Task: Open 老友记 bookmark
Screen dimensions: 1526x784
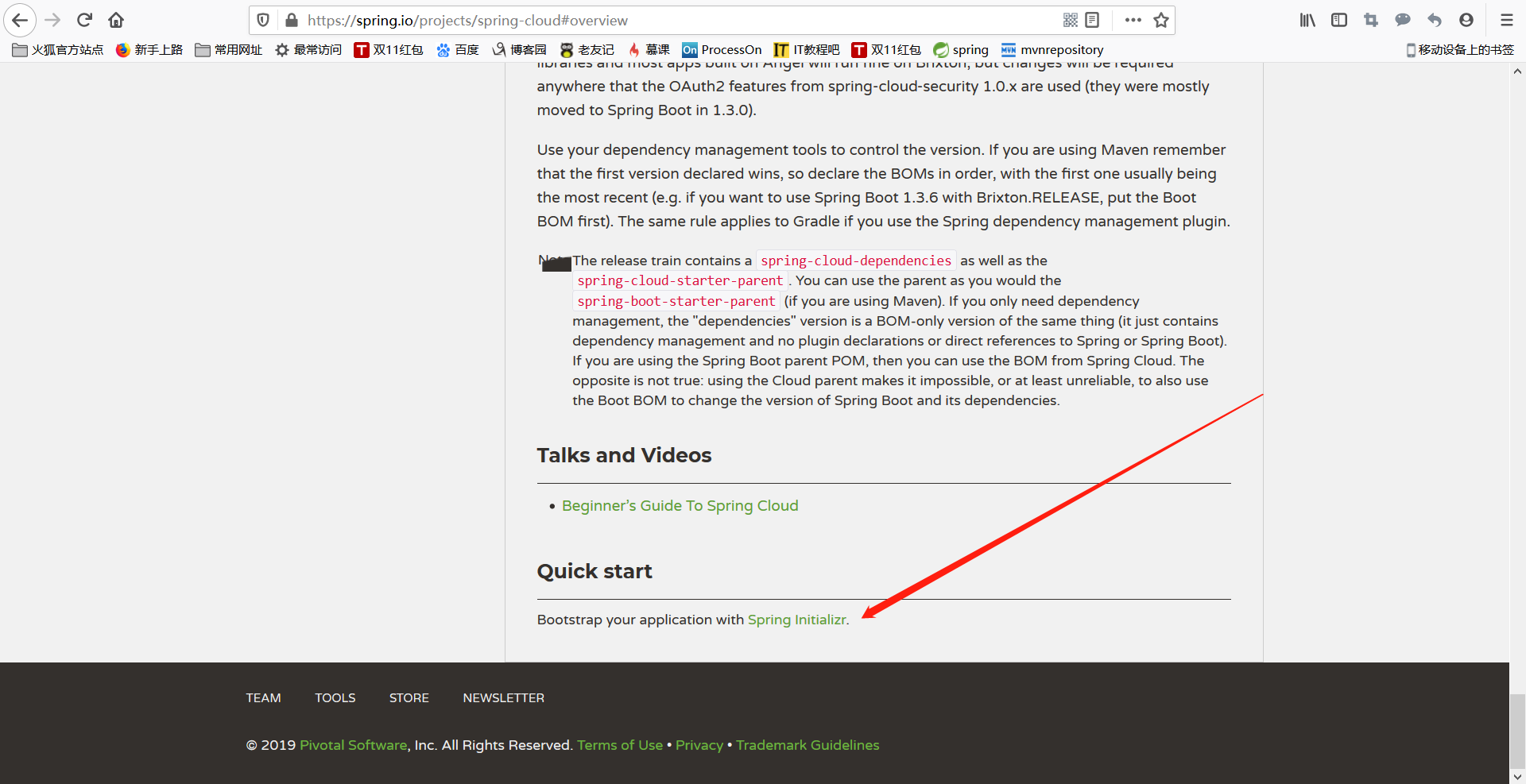Action: 587,50
